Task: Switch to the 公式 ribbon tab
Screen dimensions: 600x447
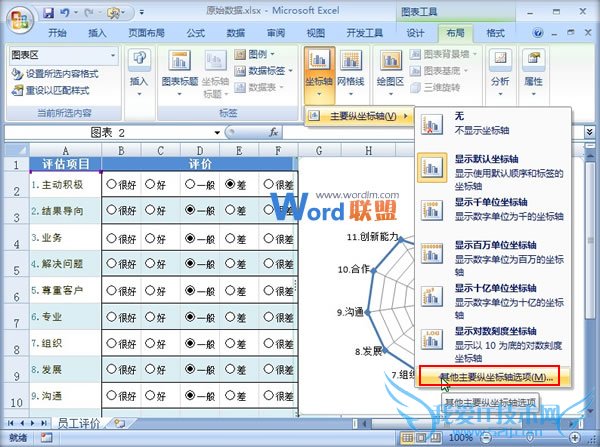Action: (196, 33)
